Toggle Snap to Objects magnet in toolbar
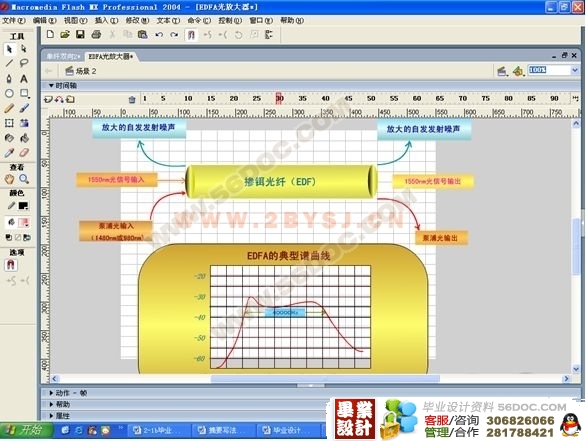This screenshot has width=586, height=441. (191, 35)
